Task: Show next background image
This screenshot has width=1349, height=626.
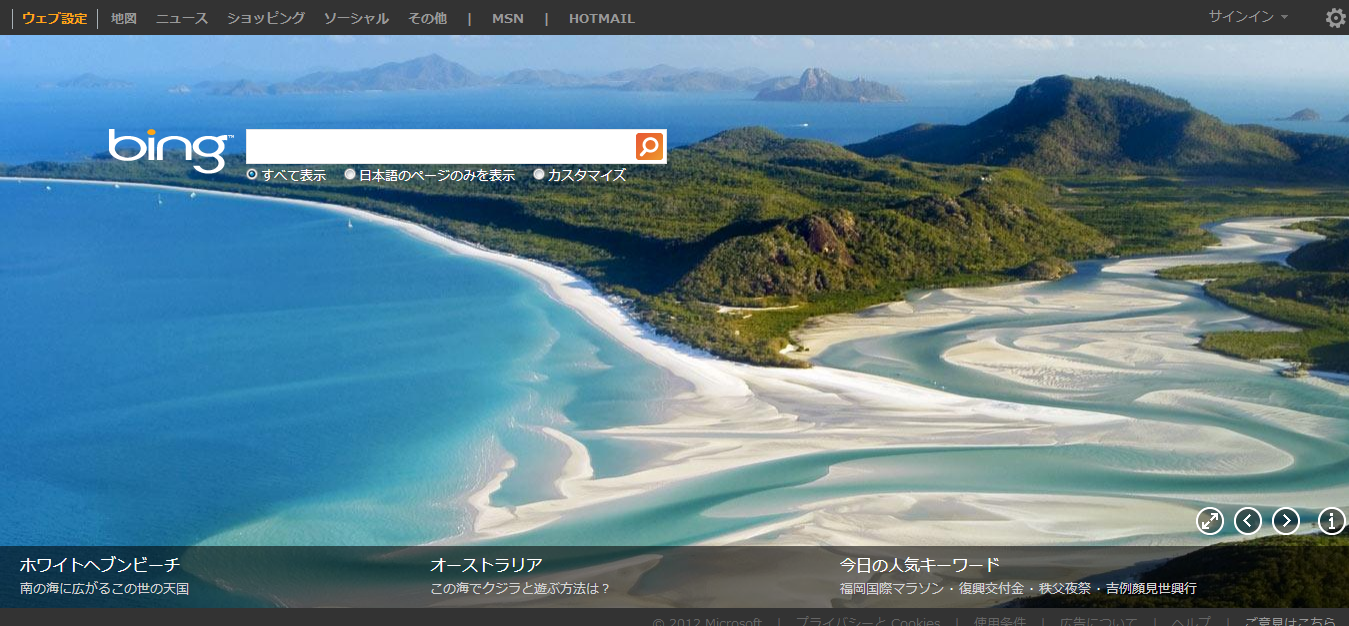Action: [1286, 520]
